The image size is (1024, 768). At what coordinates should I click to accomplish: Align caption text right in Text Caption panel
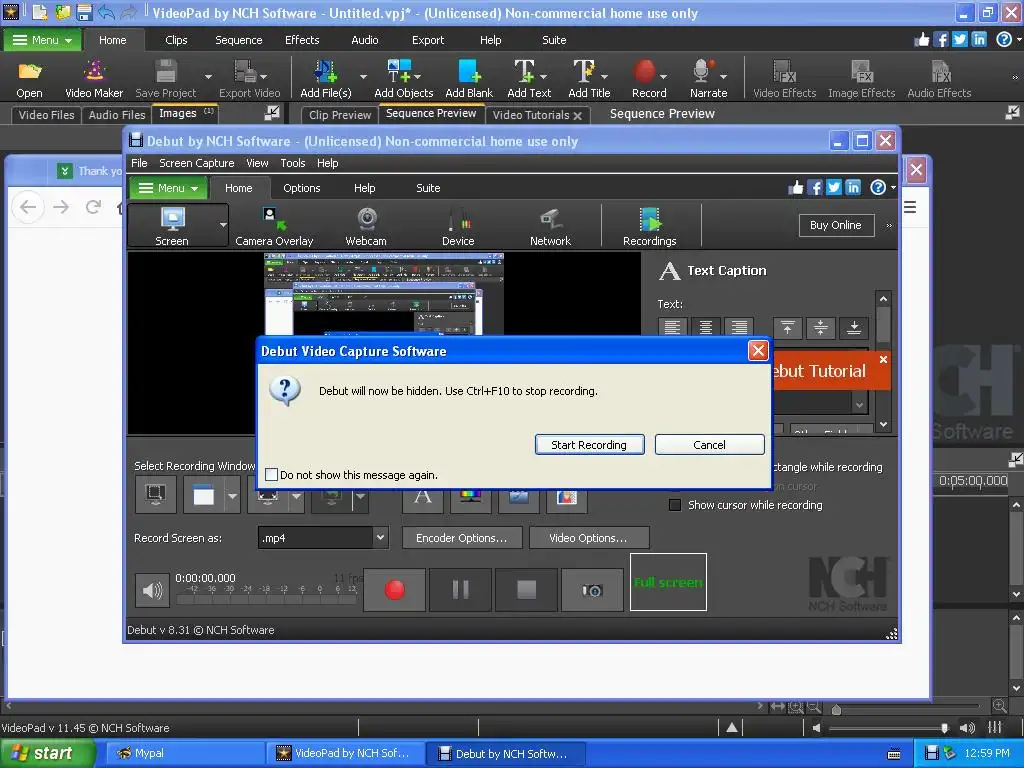[x=739, y=327]
